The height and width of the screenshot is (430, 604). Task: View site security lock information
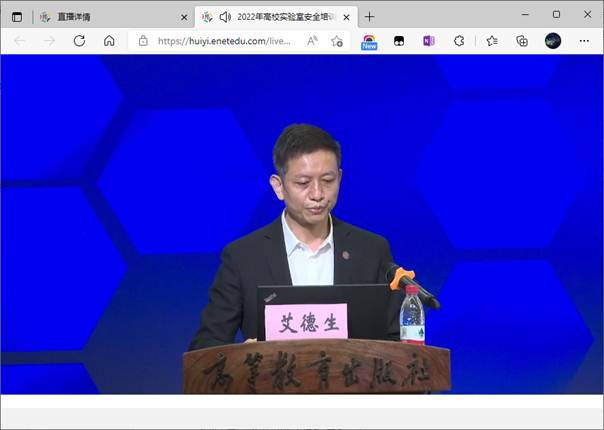[143, 41]
